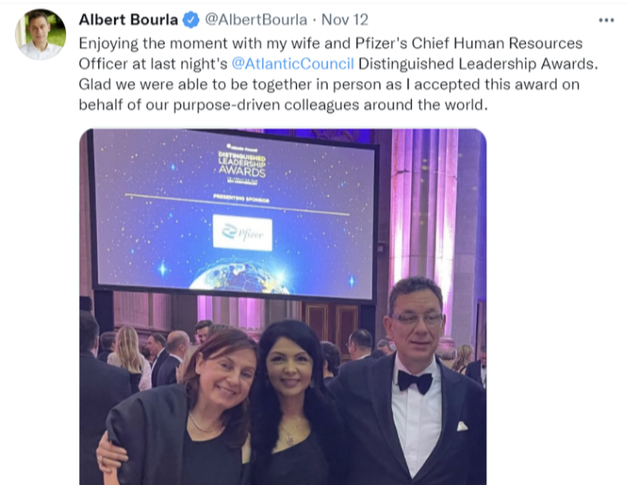
Task: Click the blue verified badge
Action: pos(191,20)
